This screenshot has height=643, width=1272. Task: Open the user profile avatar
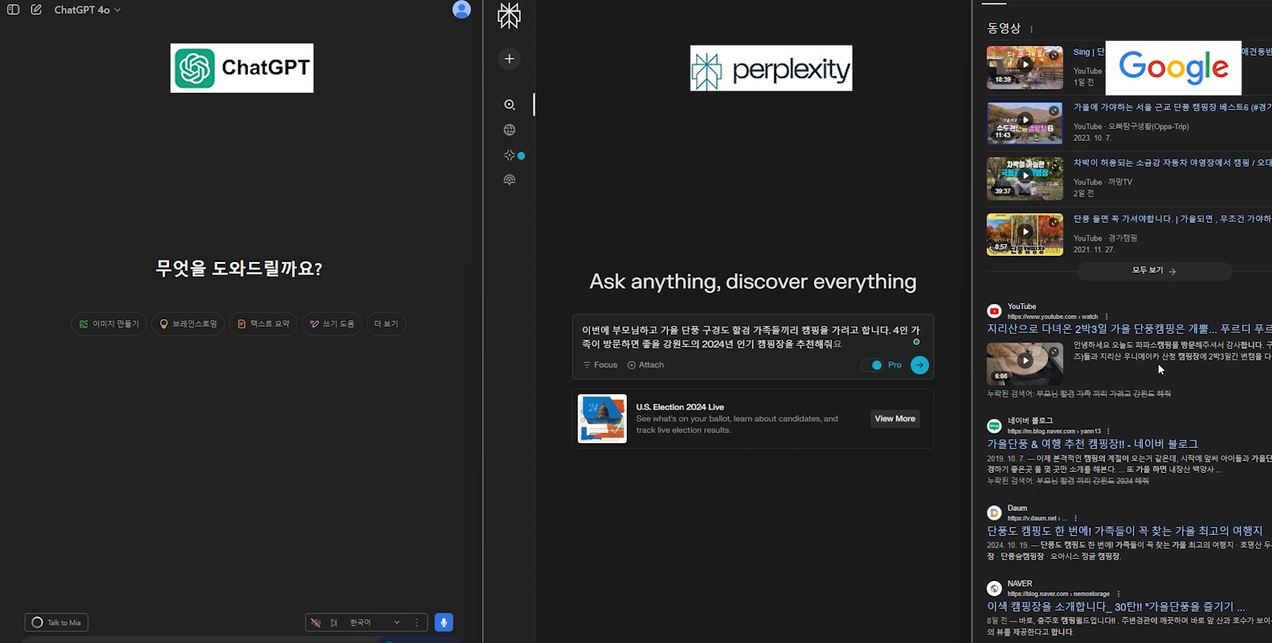click(461, 10)
